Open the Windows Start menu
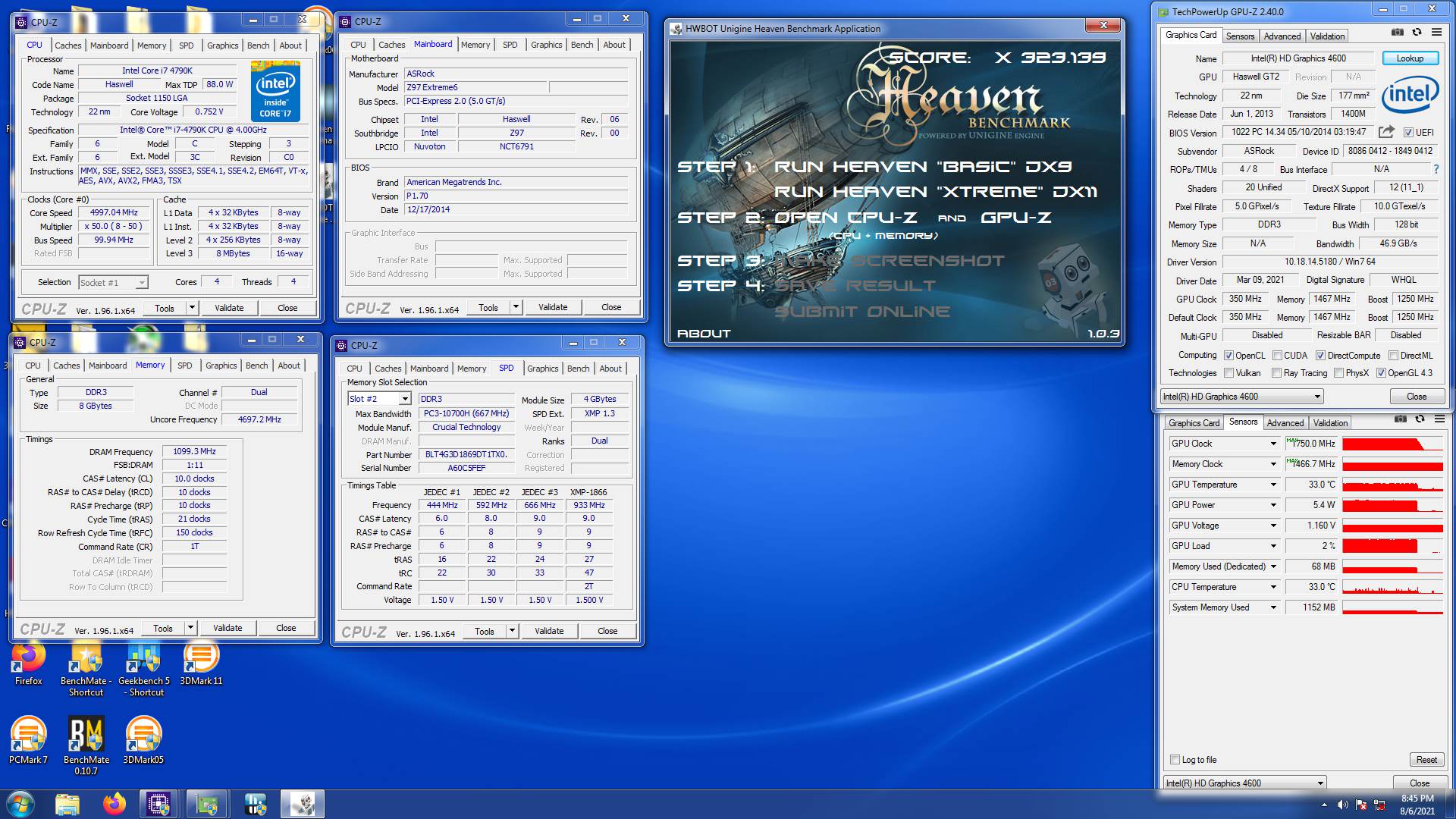1456x819 pixels. pos(20,804)
